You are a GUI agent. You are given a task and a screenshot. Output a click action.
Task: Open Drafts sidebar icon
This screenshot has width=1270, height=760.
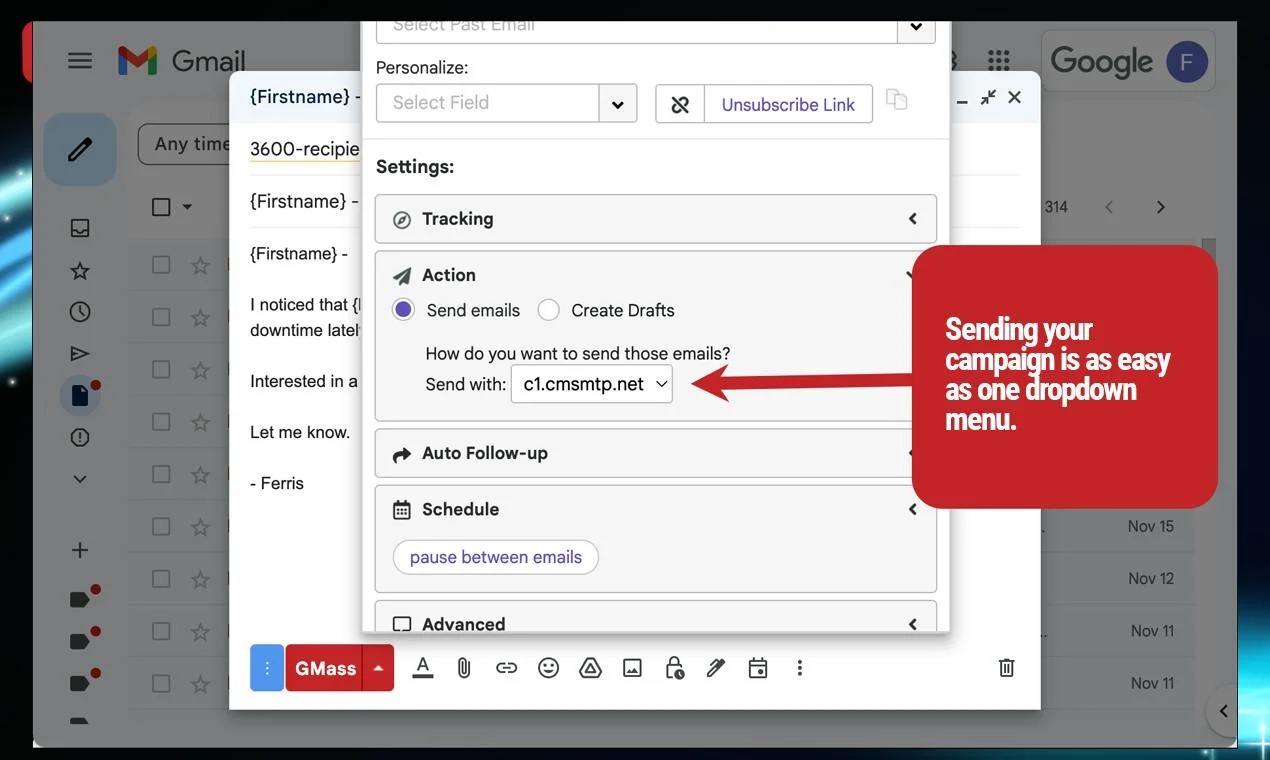81,396
